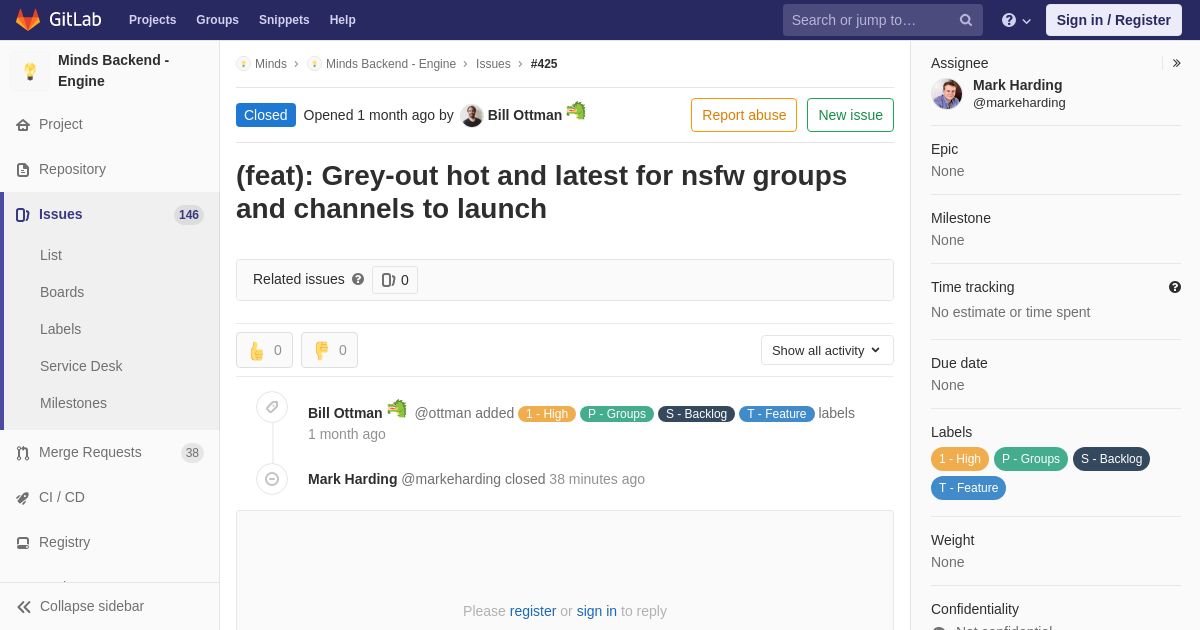Click Bill Ottman's avatar in the header

pyautogui.click(x=472, y=115)
